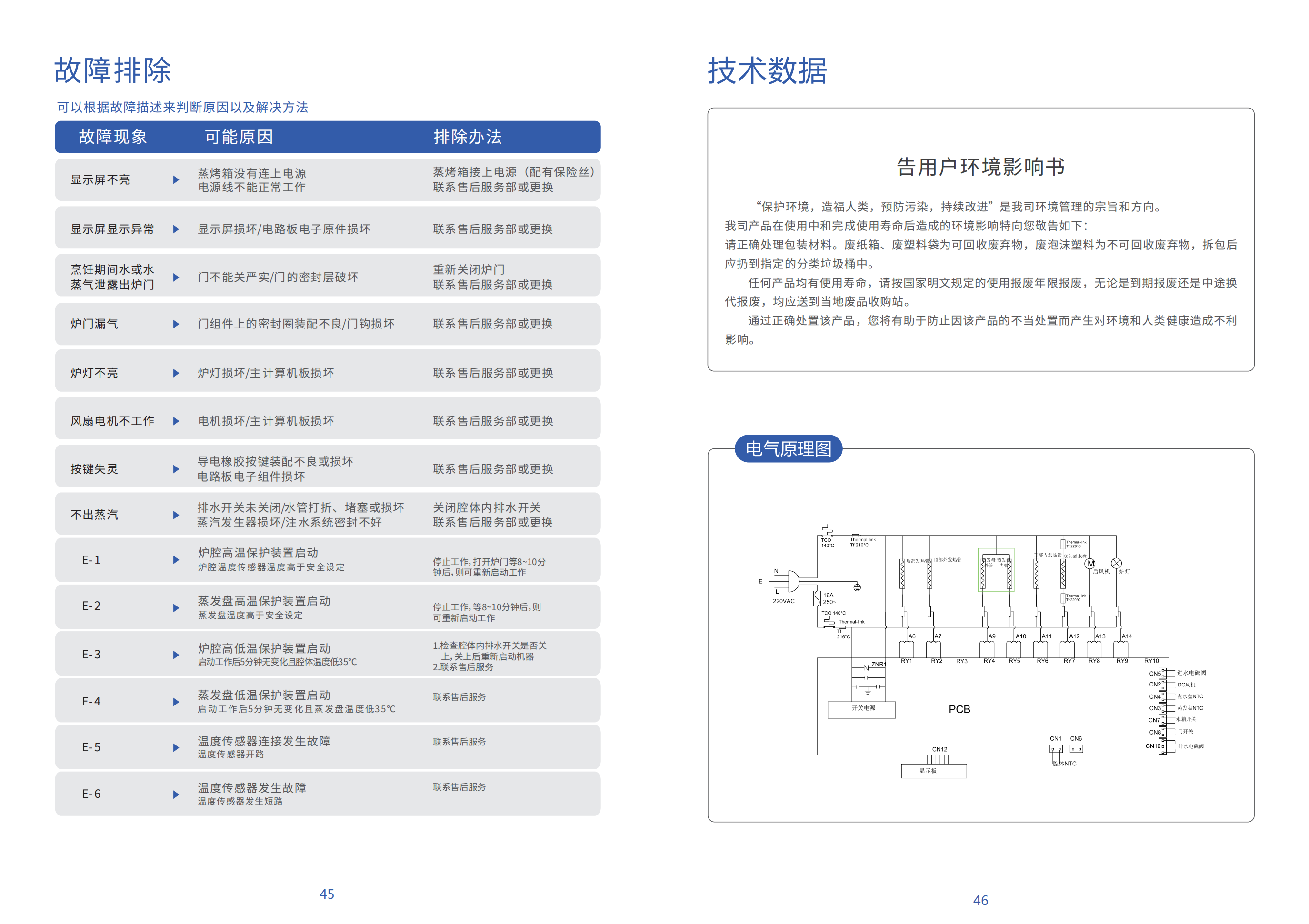Screen dimensions: 1309x924
Task: Click the blue arrow beside 按键失灵
Action: click(176, 469)
